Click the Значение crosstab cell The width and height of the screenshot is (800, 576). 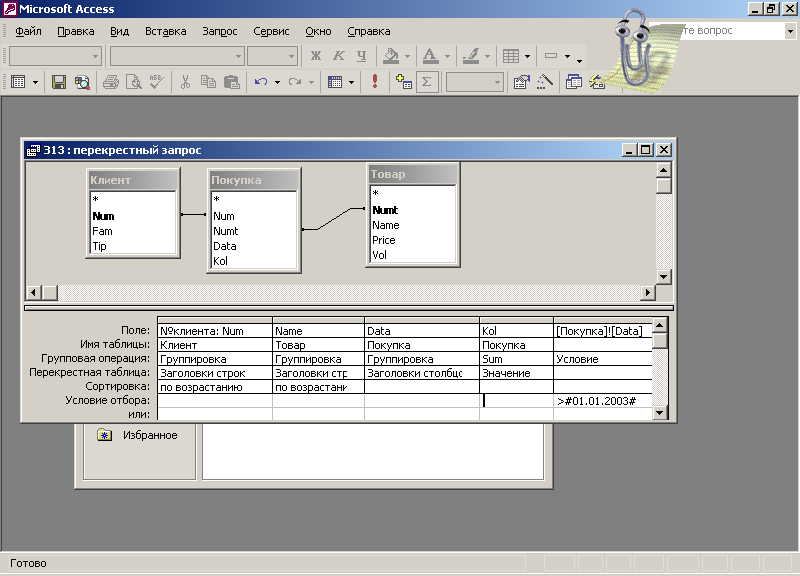[x=516, y=373]
